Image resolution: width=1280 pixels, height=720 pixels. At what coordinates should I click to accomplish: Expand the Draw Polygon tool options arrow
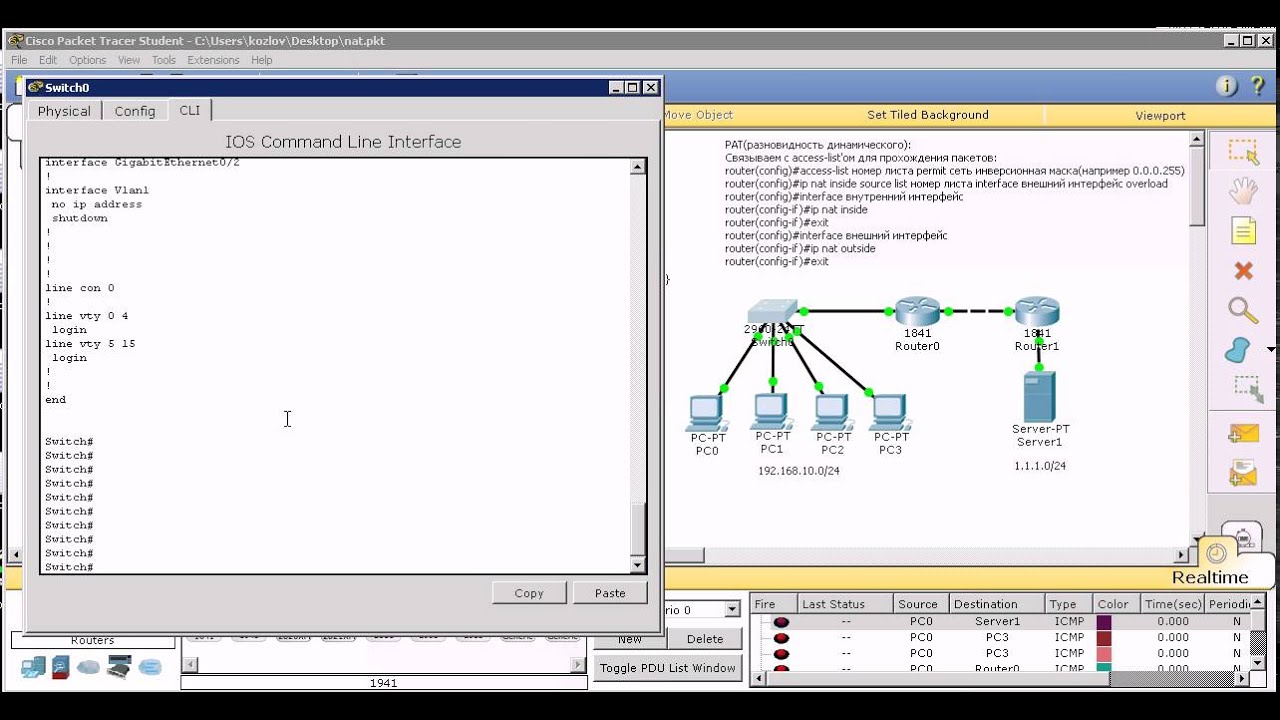click(1271, 349)
